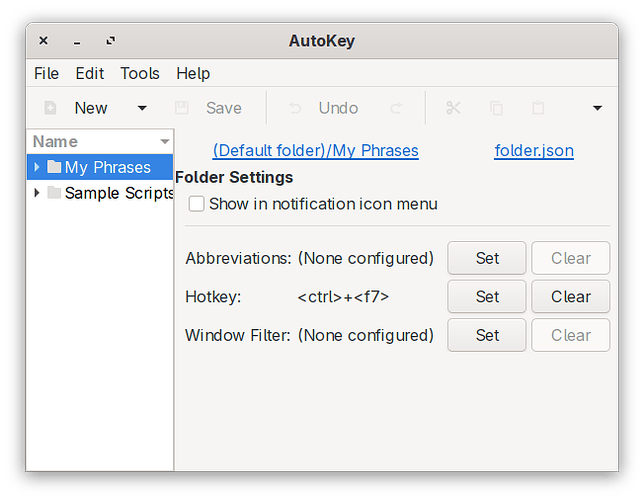Enable Show in notification icon menu

(197, 204)
